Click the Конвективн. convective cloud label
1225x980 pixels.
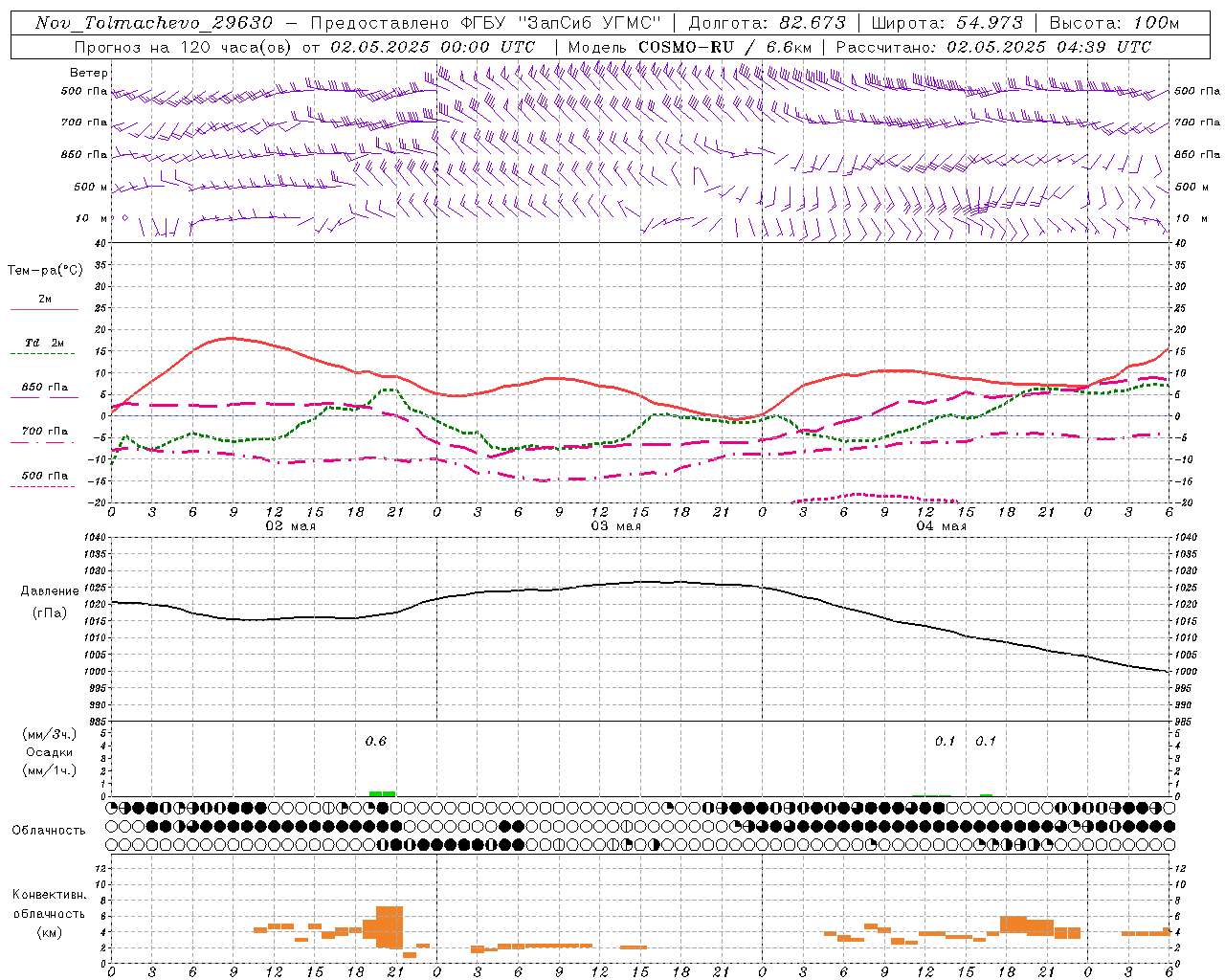point(50,895)
